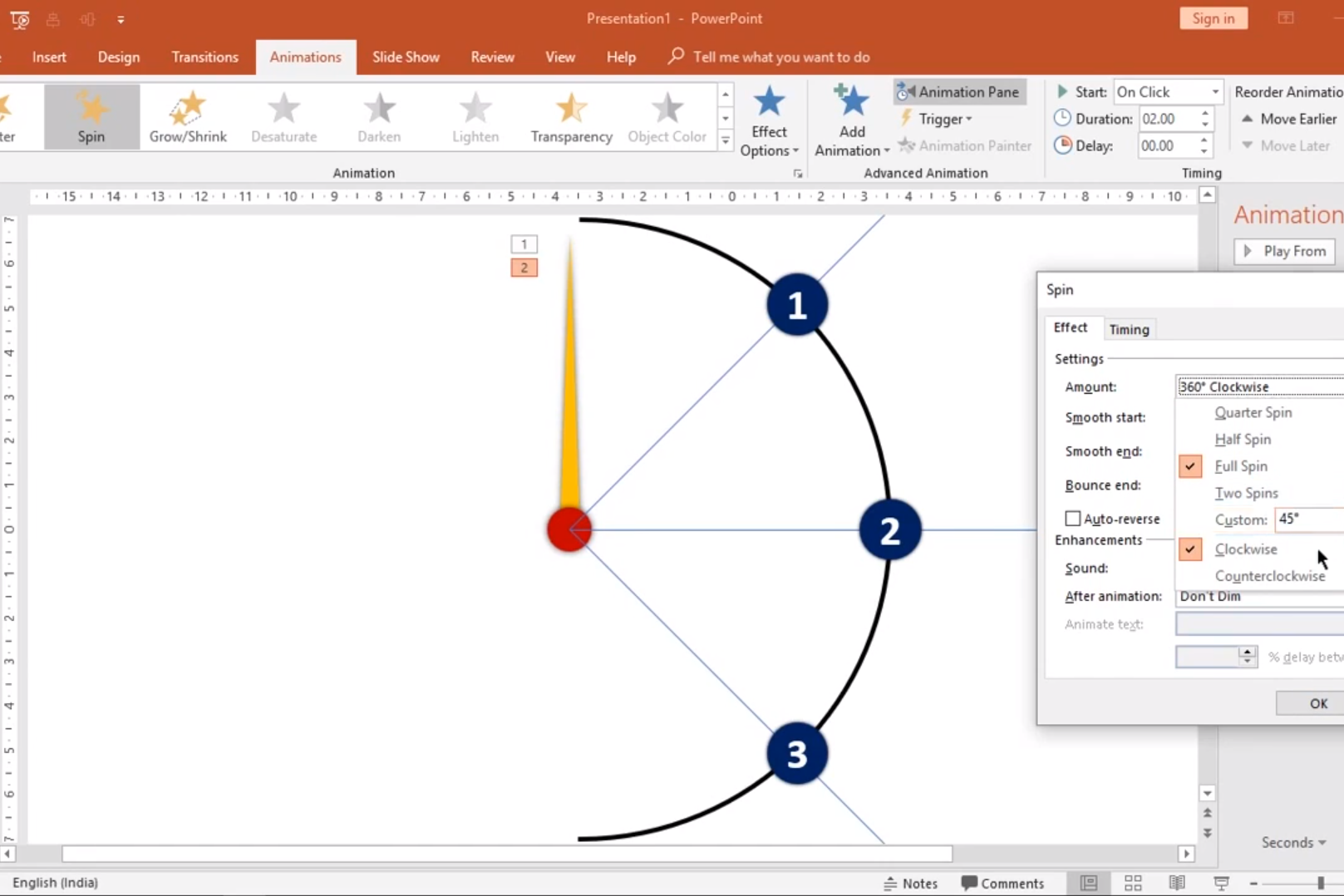Enable the Auto-reverse checkbox
The image size is (1344, 896).
pyautogui.click(x=1073, y=519)
